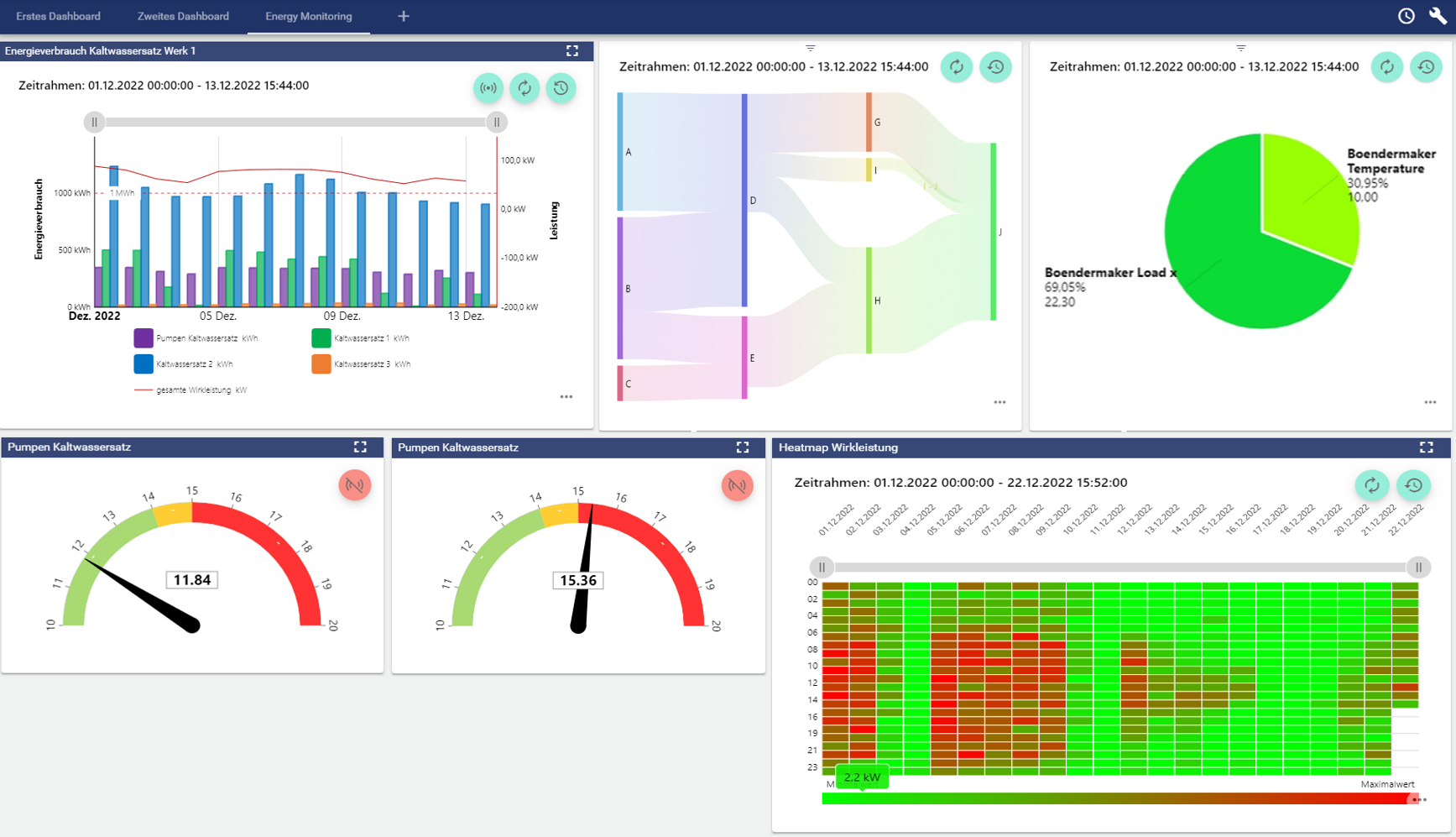Toggle Kaltwassersatz 2 legend series
The height and width of the screenshot is (837, 1456).
point(144,364)
